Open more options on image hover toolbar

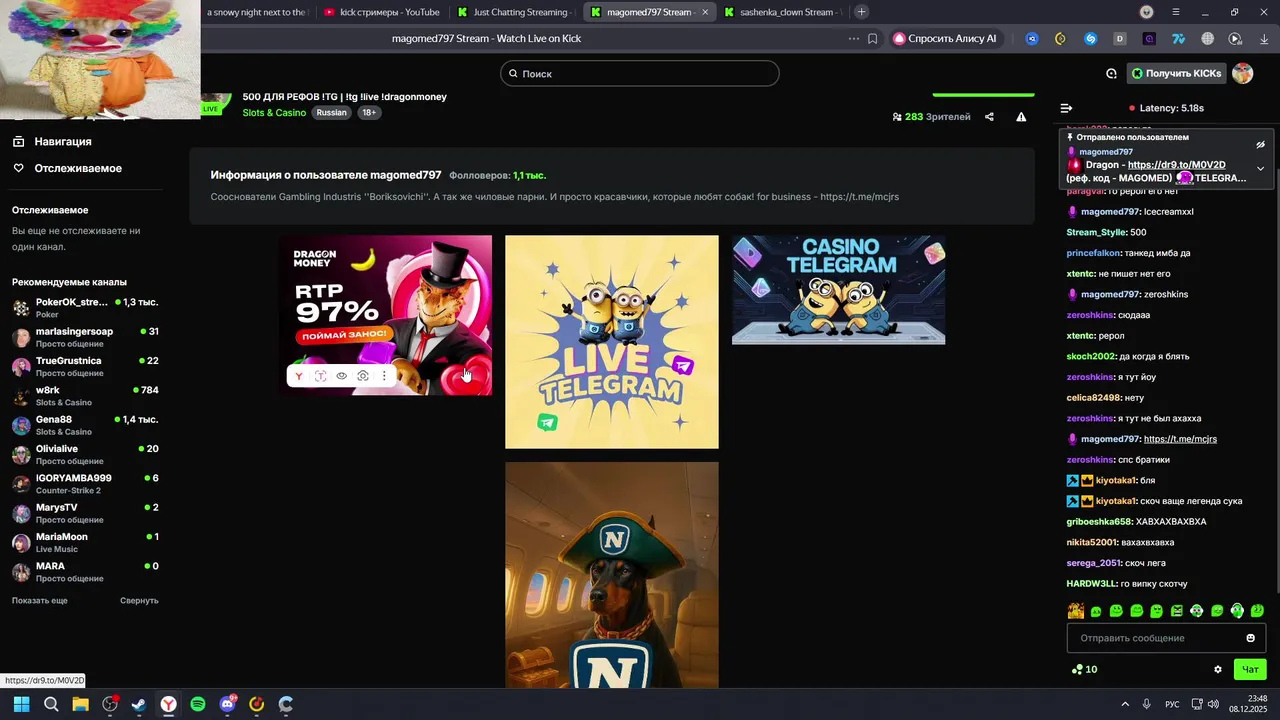pos(384,376)
